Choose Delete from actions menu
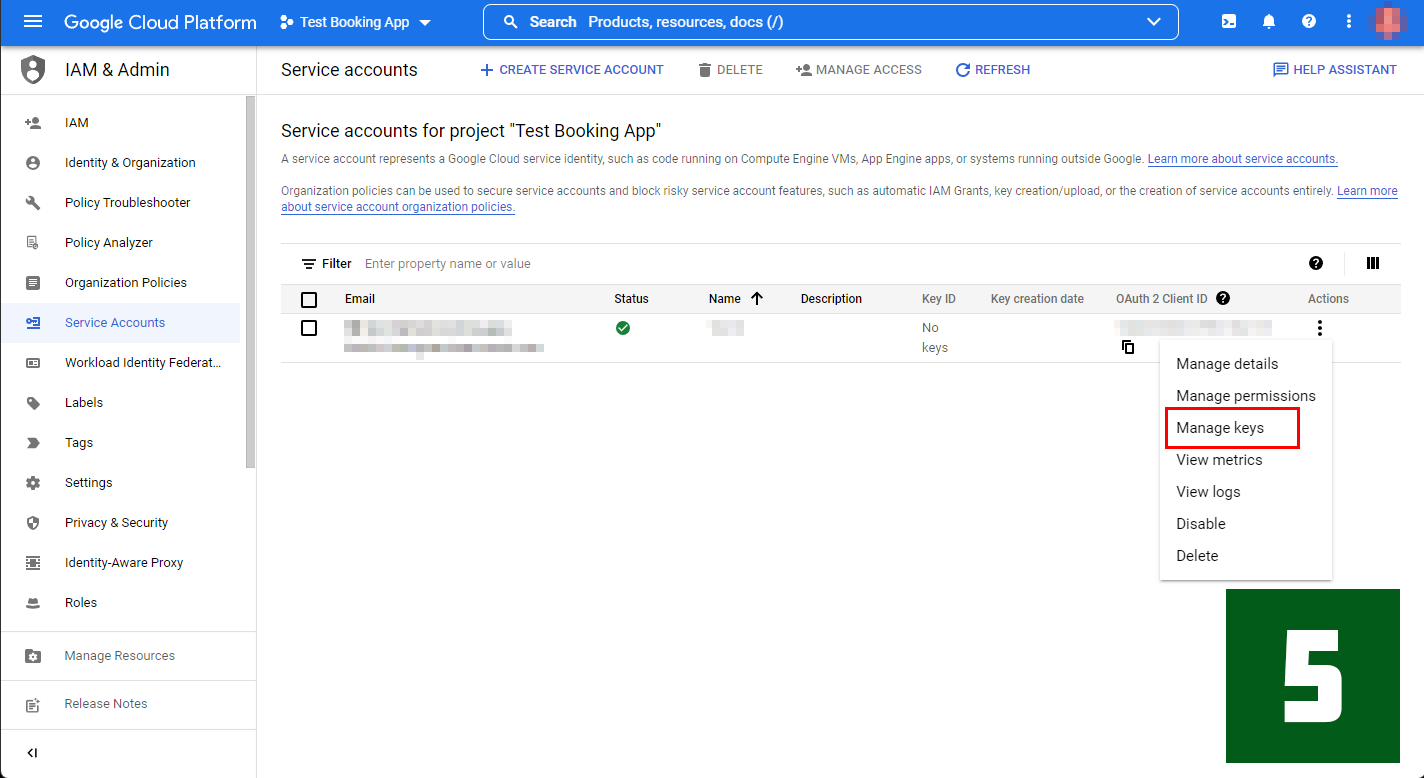 click(1246, 556)
